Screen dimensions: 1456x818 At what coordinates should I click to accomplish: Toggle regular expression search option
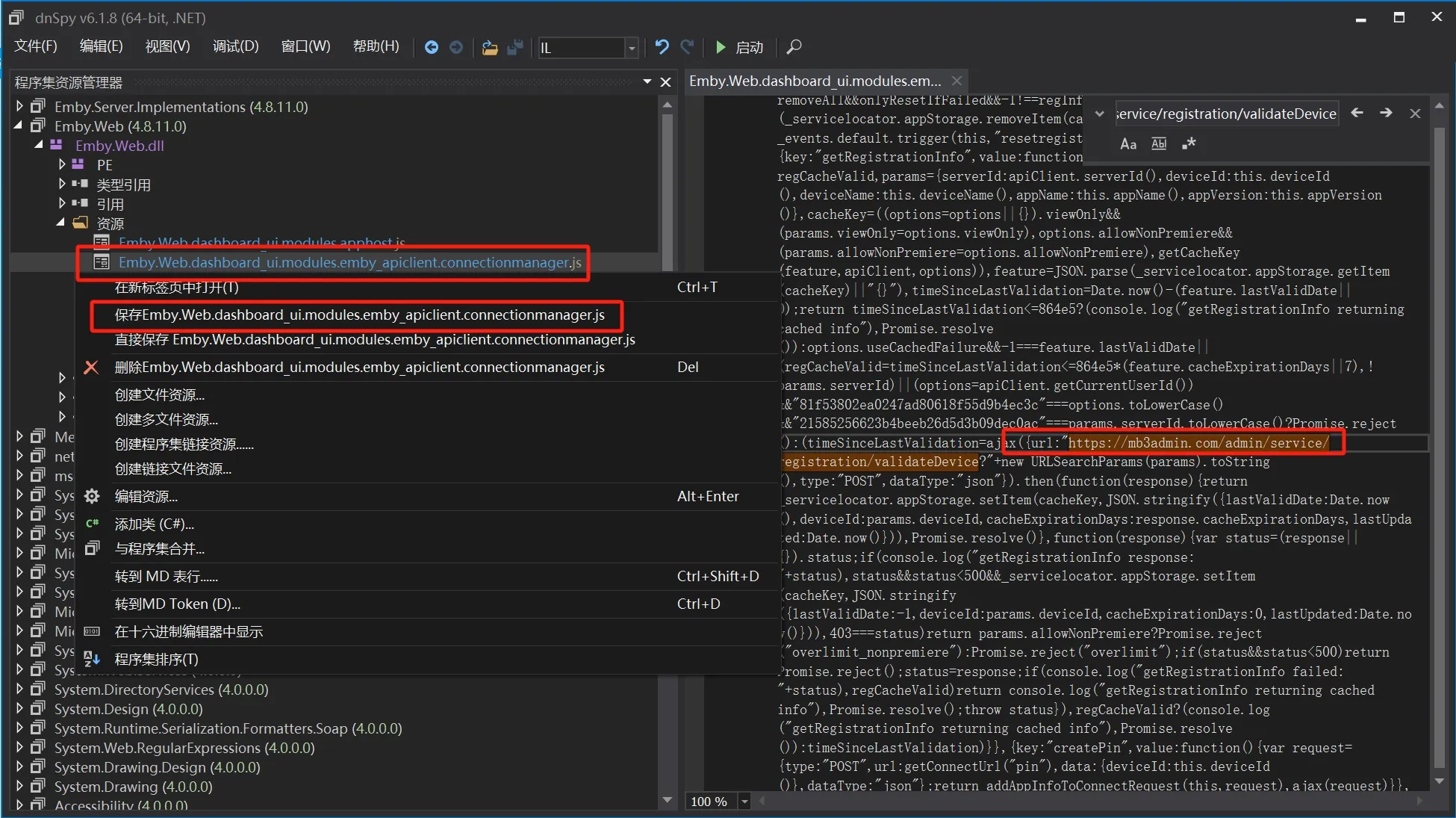[x=1189, y=143]
